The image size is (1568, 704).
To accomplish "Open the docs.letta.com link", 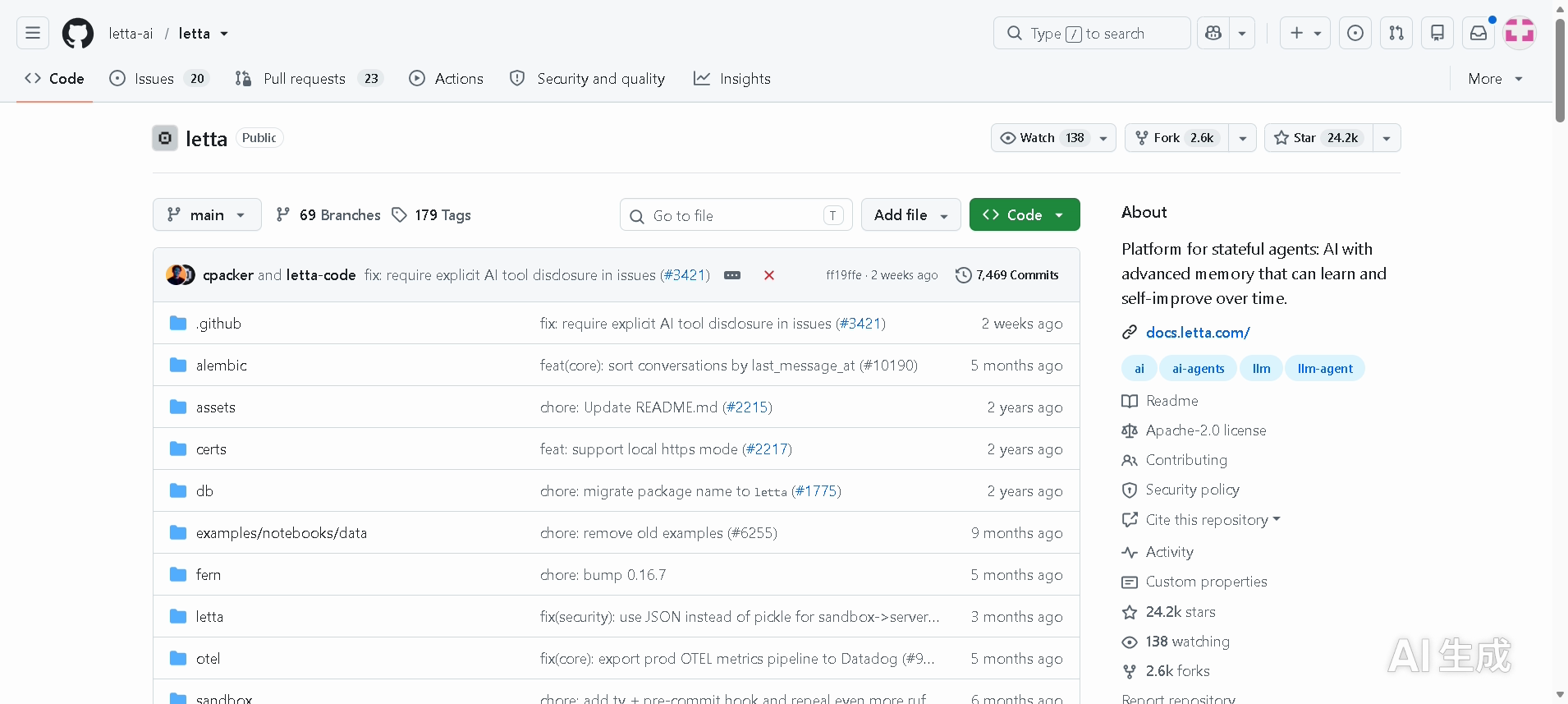I will pos(1198,332).
